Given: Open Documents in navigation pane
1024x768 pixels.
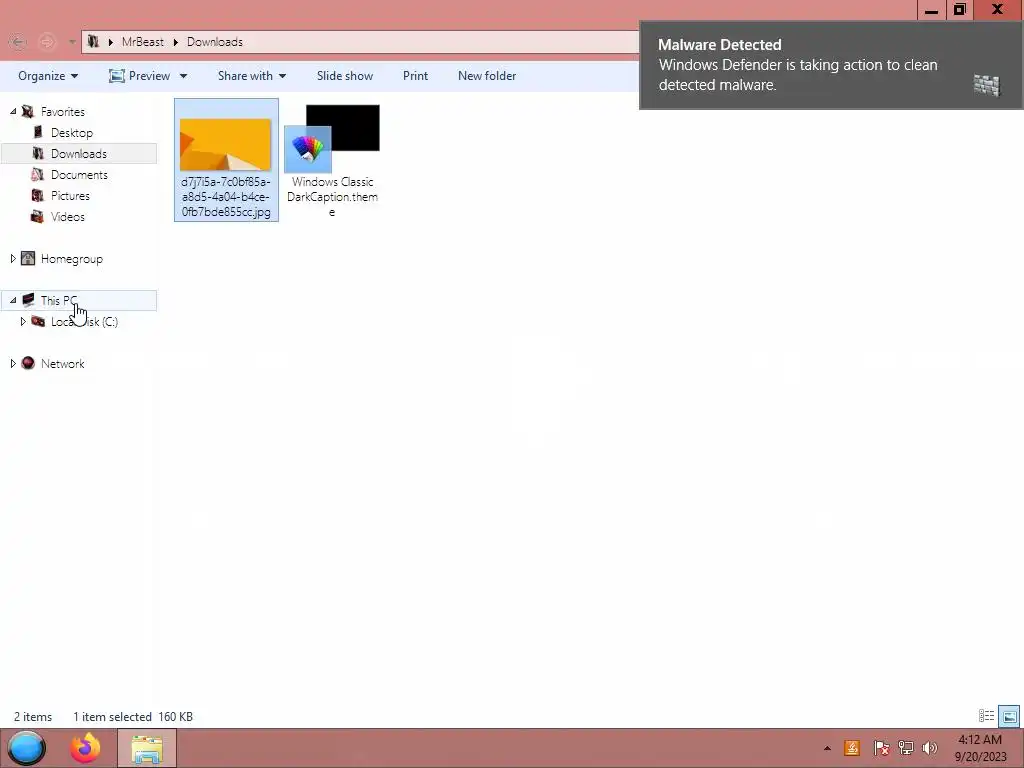Looking at the screenshot, I should coord(79,174).
